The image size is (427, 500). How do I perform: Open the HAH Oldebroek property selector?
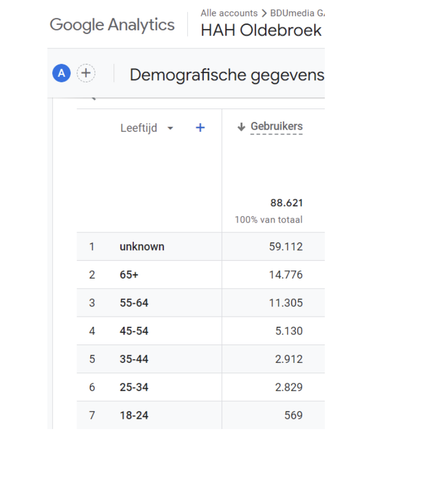coord(261,30)
